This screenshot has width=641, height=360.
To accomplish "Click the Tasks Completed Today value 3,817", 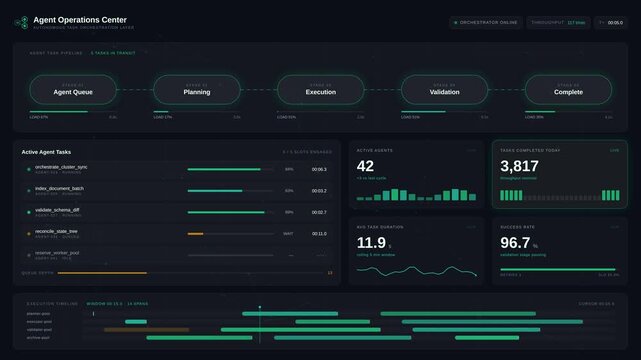I will [519, 166].
